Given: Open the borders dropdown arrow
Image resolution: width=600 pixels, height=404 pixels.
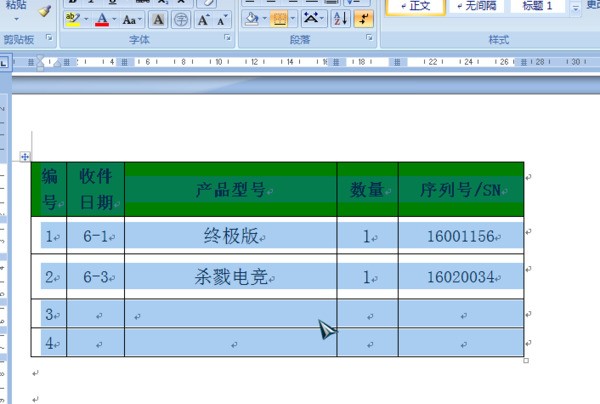Looking at the screenshot, I should [x=293, y=18].
